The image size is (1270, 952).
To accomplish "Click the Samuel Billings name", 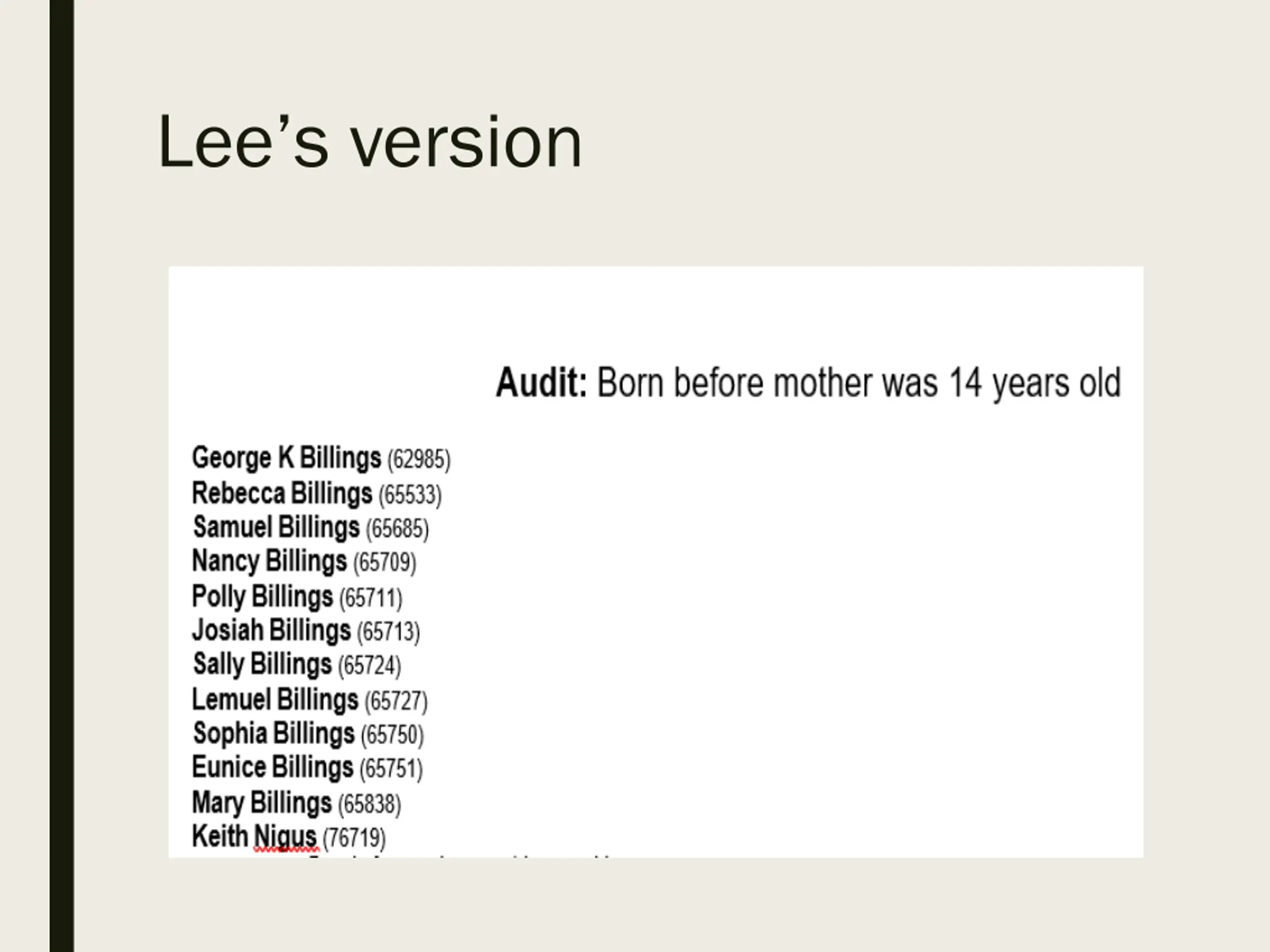I will tap(276, 527).
